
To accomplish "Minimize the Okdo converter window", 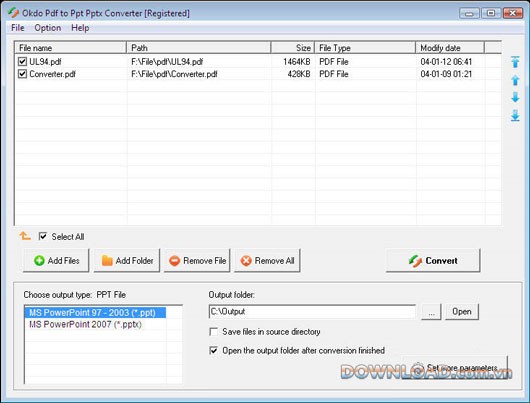I will coord(469,13).
